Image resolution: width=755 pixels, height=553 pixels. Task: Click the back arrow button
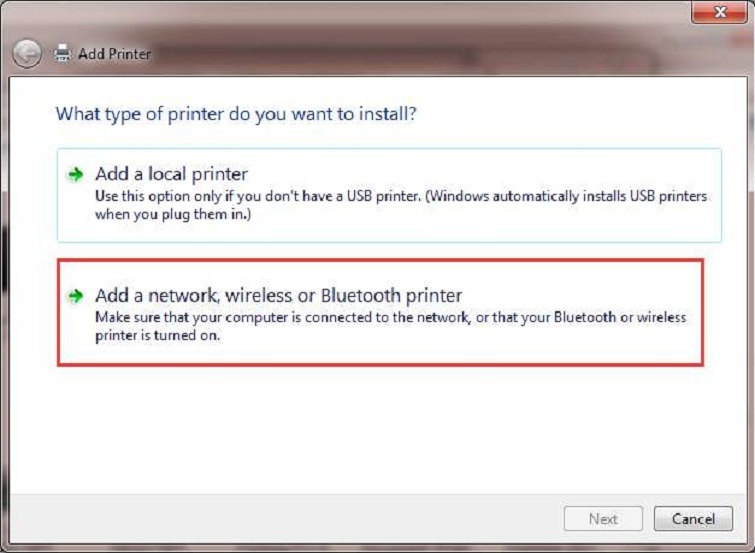(x=28, y=52)
